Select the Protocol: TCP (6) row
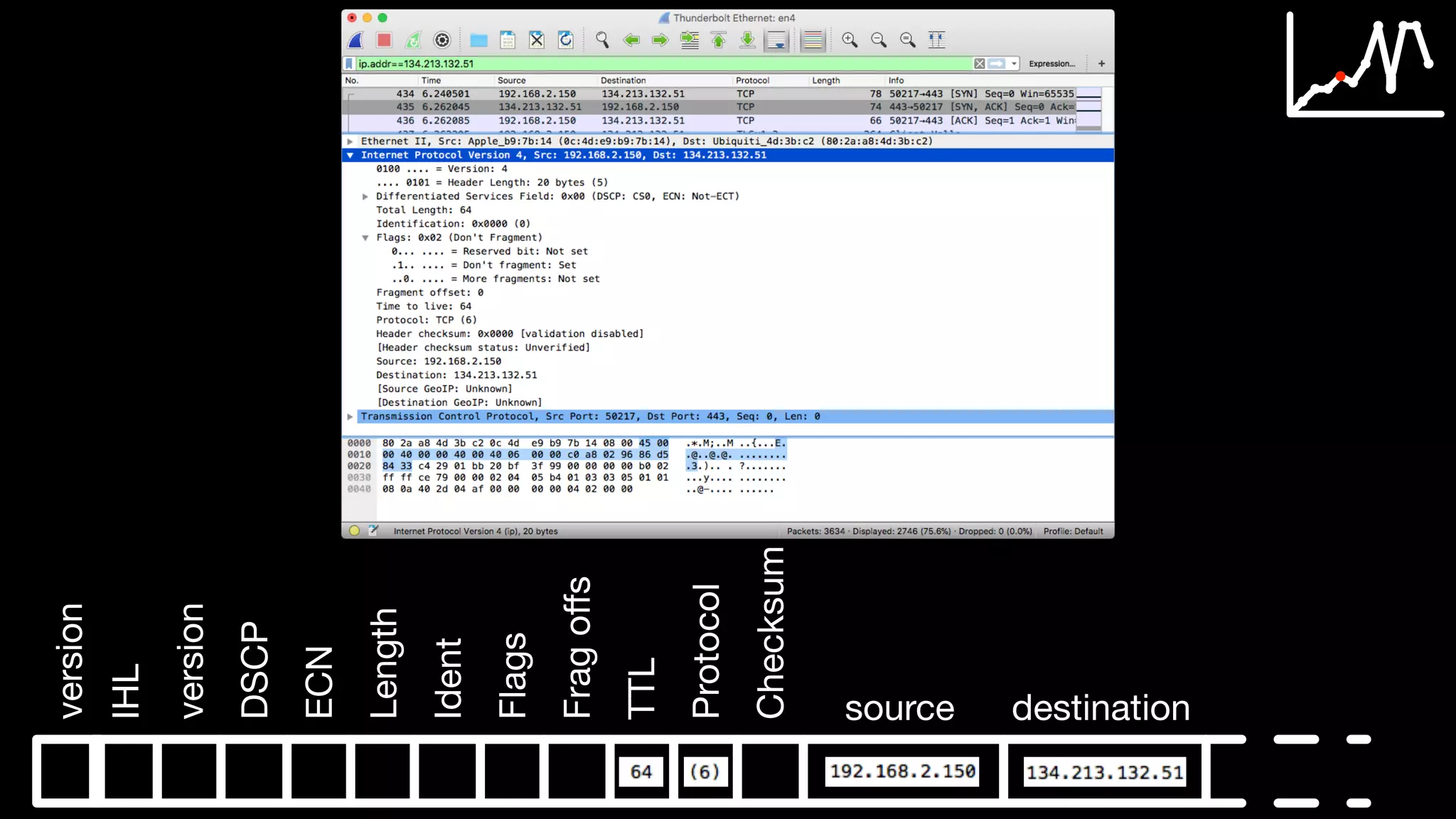1456x819 pixels. coord(728,320)
